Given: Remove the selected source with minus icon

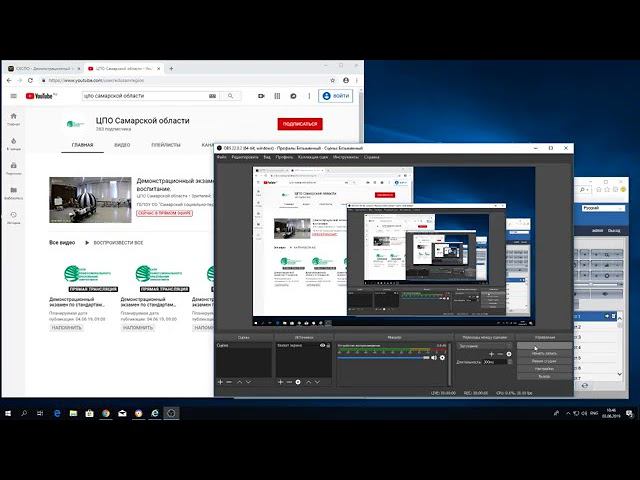Looking at the screenshot, I should (x=289, y=382).
